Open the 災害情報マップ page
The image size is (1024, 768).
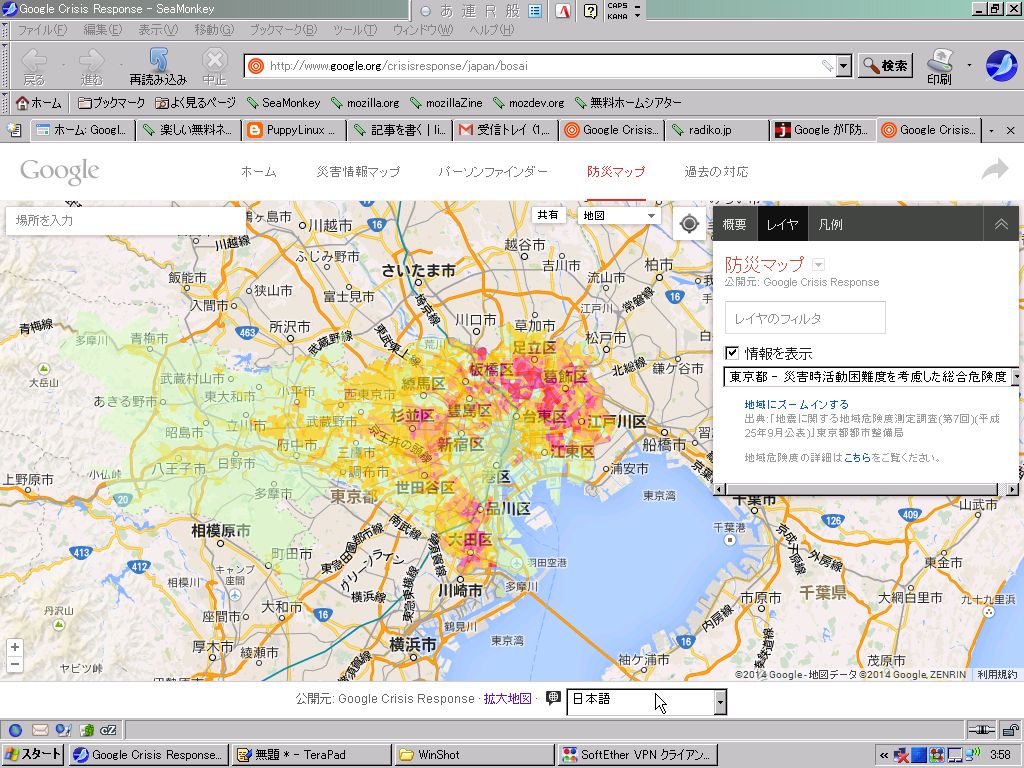(x=358, y=172)
